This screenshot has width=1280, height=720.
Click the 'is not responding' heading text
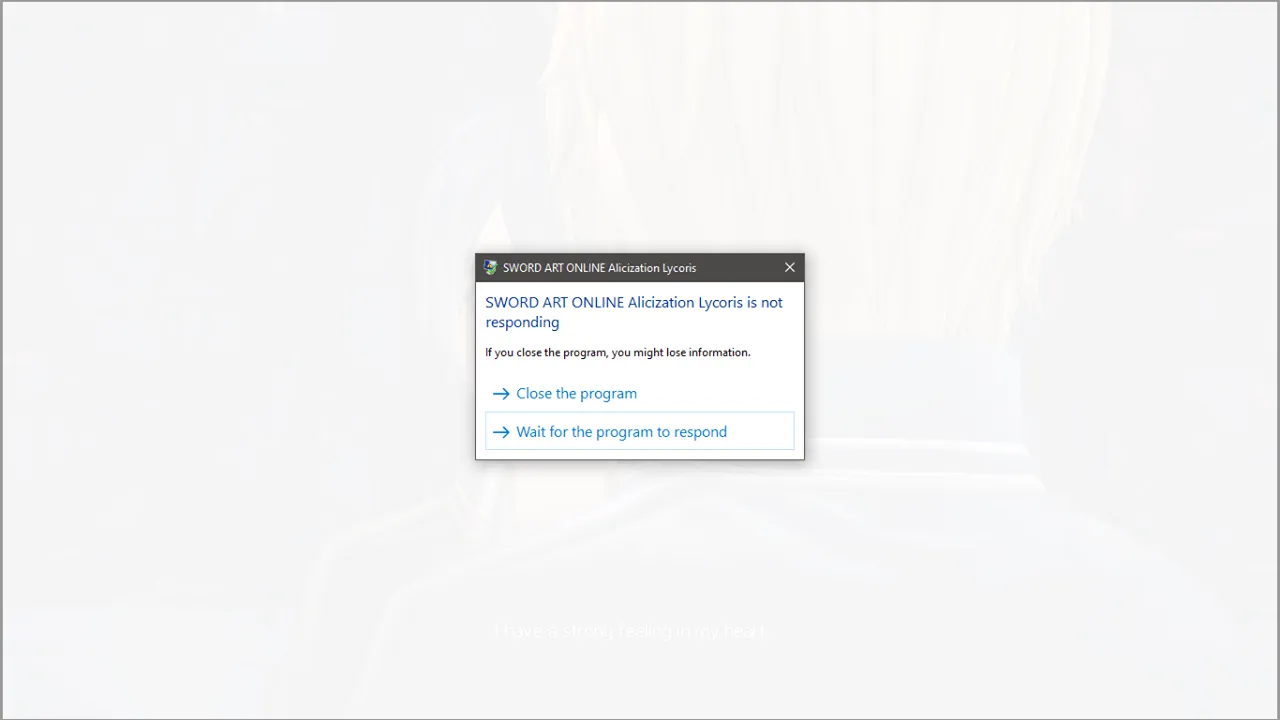634,312
